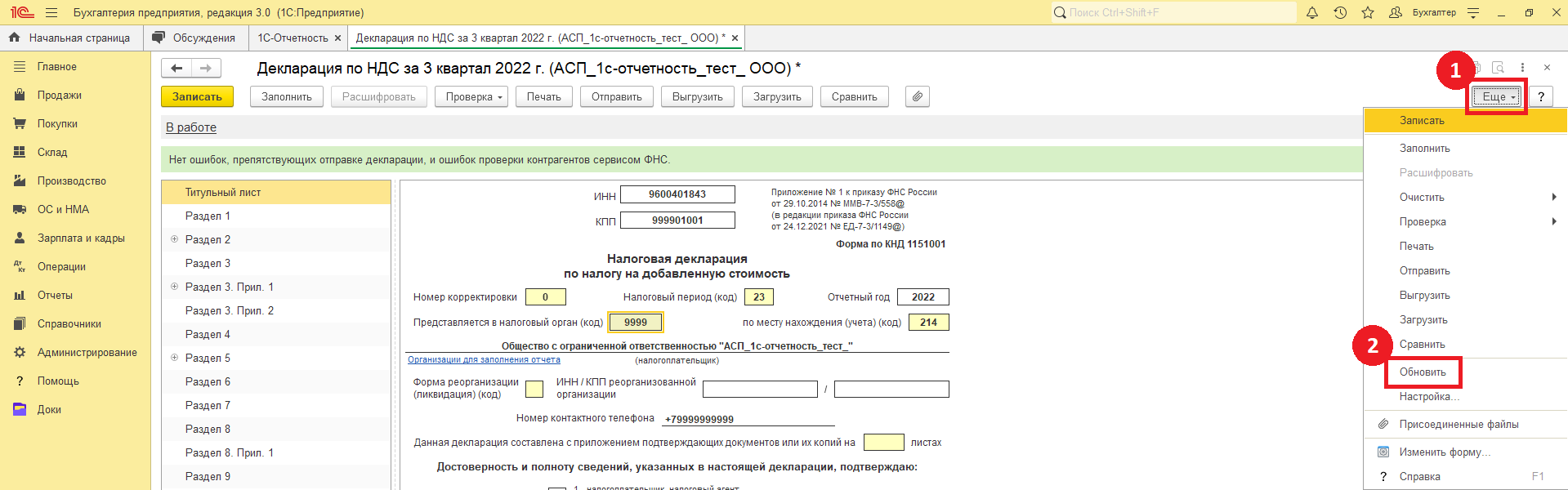Click the Сравнить toolbar button

click(854, 96)
